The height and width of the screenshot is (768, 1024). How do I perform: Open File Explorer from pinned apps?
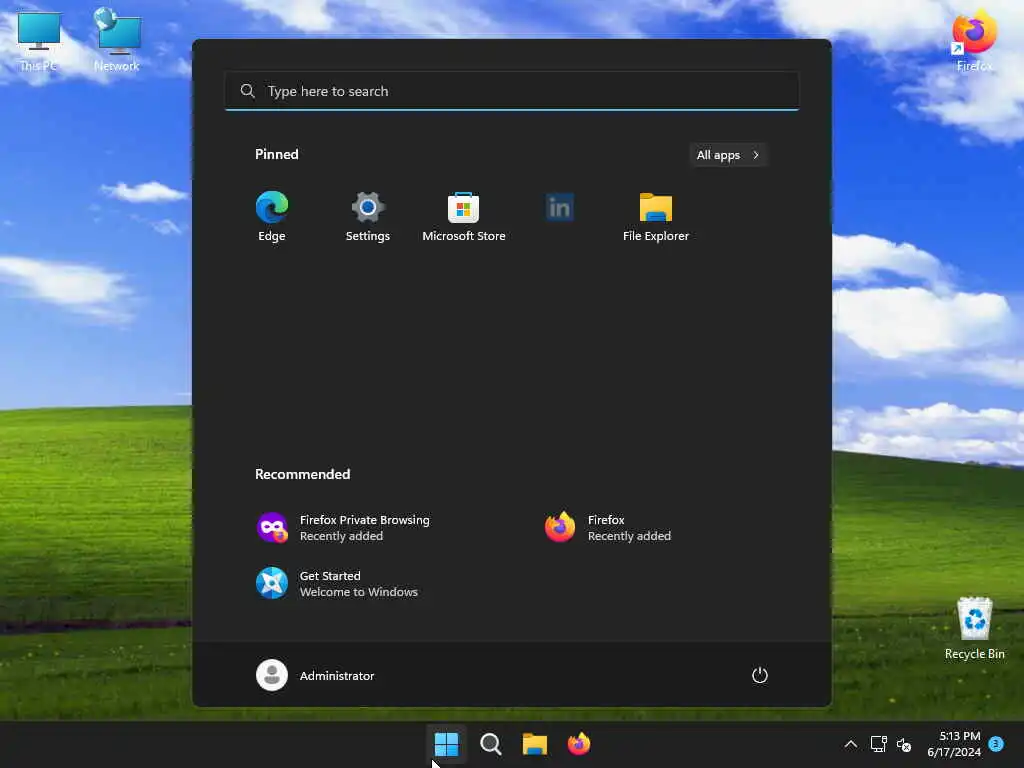point(656,217)
